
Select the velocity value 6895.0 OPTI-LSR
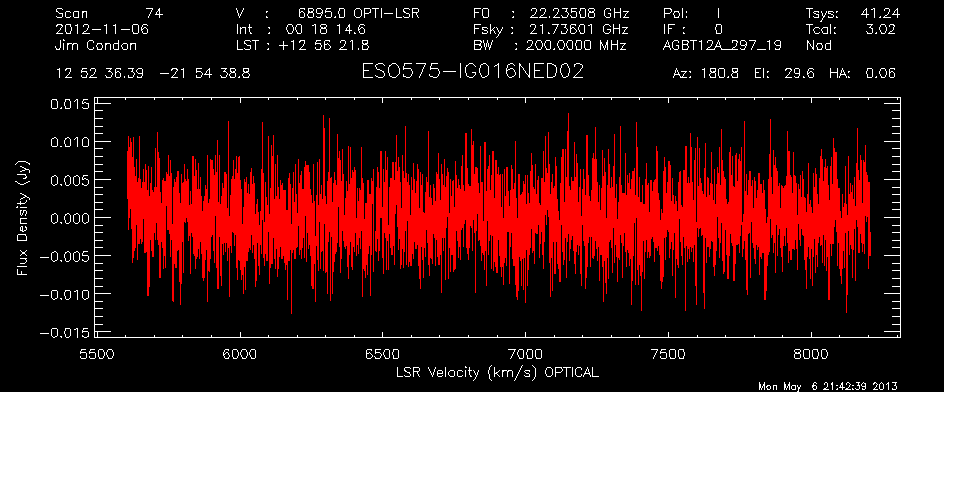359,13
